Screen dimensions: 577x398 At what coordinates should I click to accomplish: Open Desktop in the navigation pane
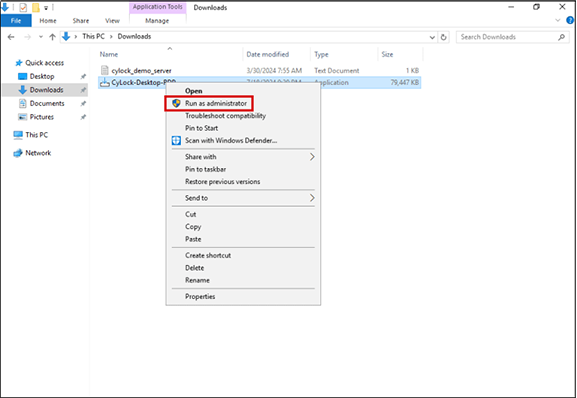point(42,77)
